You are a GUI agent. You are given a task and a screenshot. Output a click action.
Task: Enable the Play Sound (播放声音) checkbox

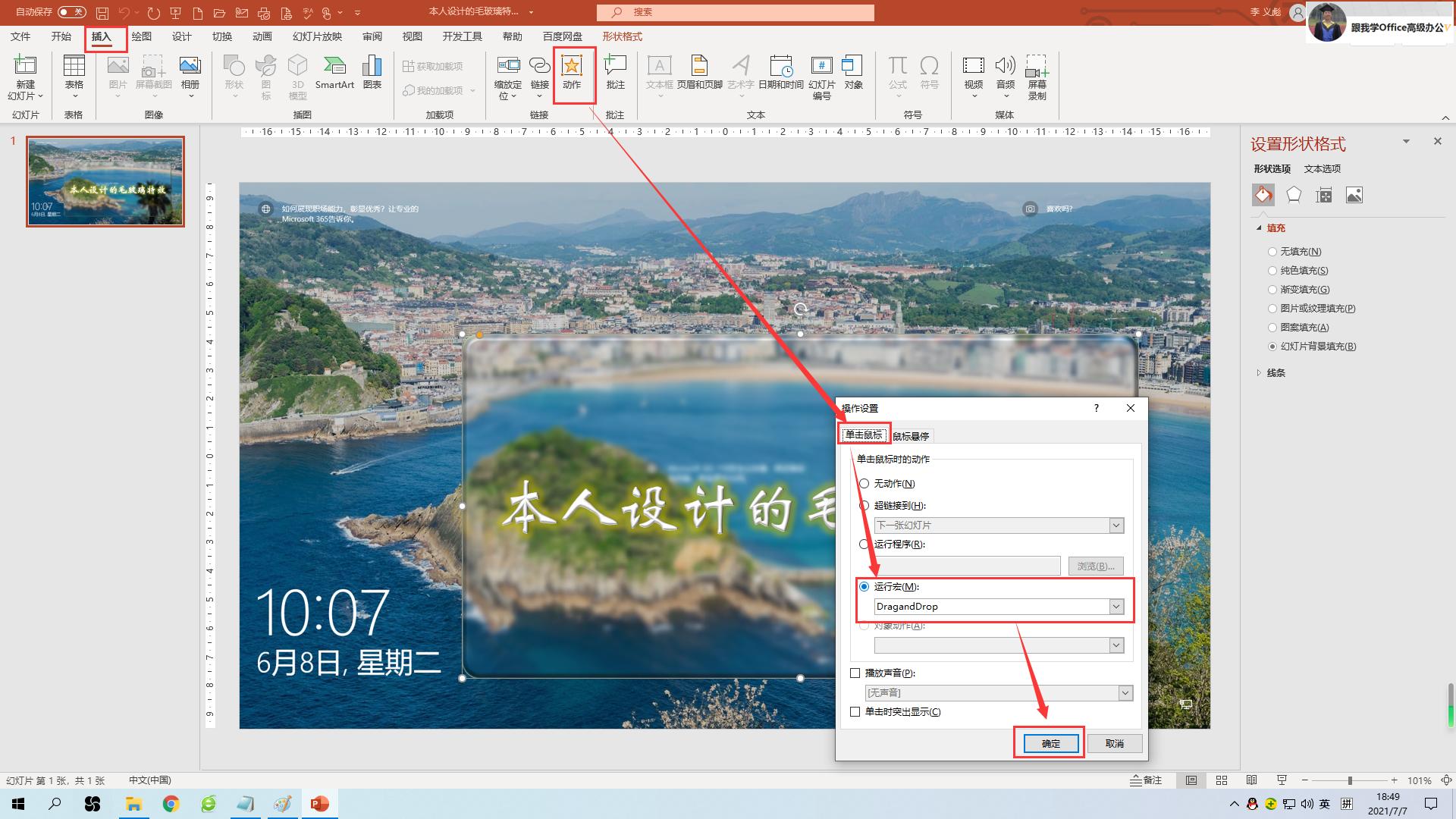coord(855,673)
